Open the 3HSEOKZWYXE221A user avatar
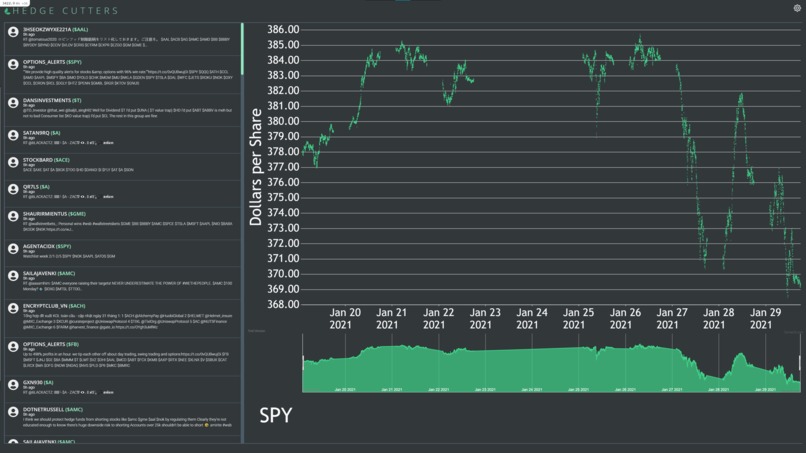Screen dimensions: 806x453 [13, 32]
